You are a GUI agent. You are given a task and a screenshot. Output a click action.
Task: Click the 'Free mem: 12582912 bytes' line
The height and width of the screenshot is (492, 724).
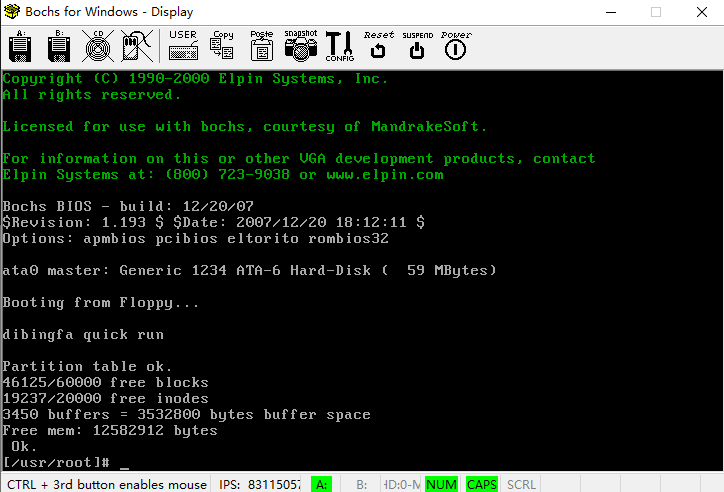coord(110,431)
